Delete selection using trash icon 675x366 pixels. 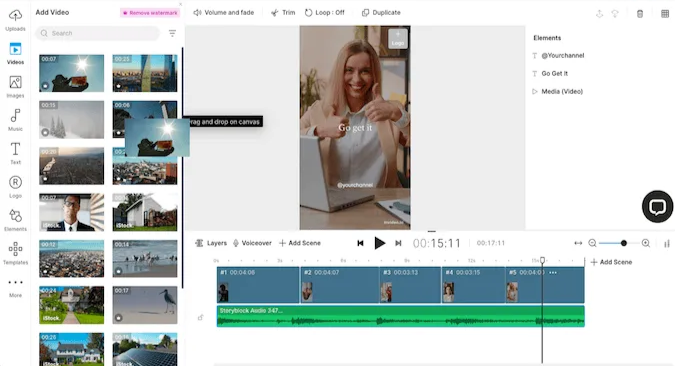[640, 14]
